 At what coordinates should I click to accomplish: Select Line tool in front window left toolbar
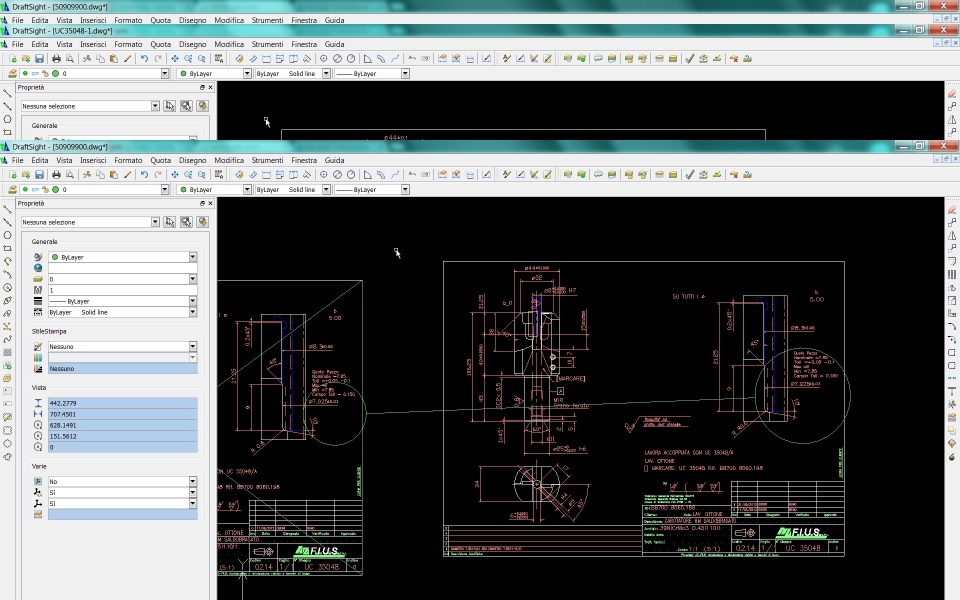click(x=7, y=209)
